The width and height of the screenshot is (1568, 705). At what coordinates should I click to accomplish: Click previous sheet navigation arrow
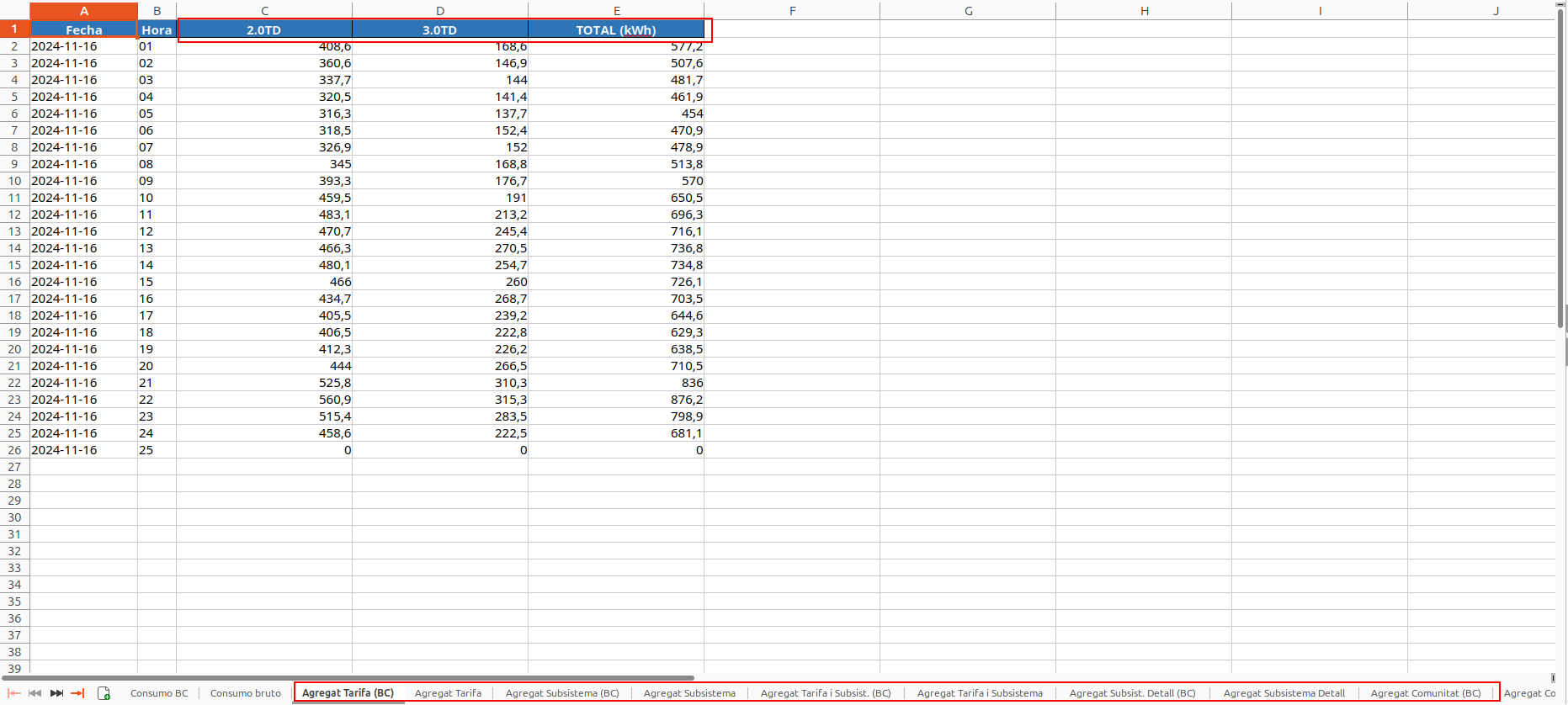pos(35,693)
